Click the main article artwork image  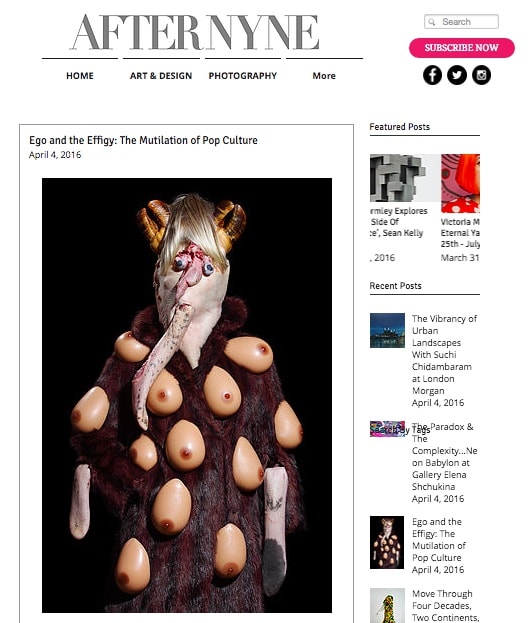tap(187, 395)
